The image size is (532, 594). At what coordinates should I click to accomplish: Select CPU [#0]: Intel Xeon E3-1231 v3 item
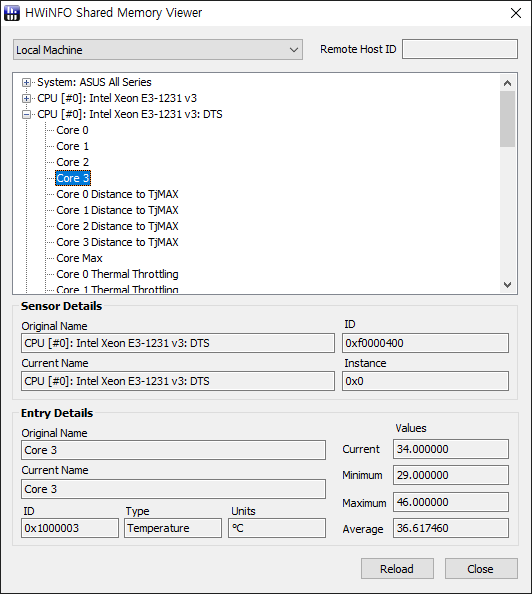[x=117, y=98]
